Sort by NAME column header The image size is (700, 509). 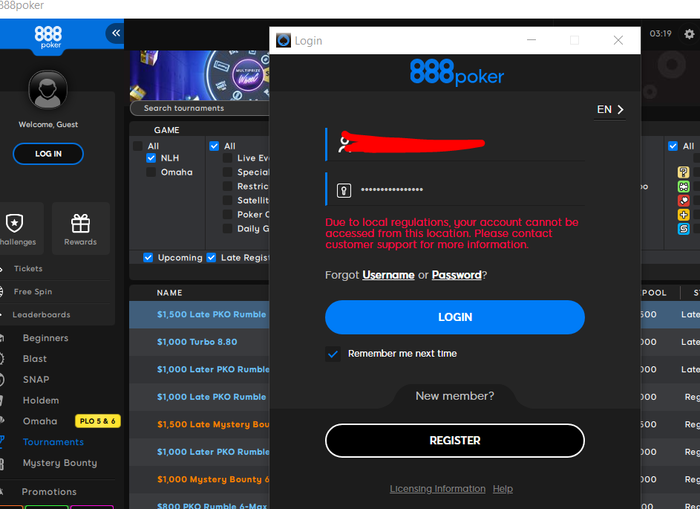169,293
